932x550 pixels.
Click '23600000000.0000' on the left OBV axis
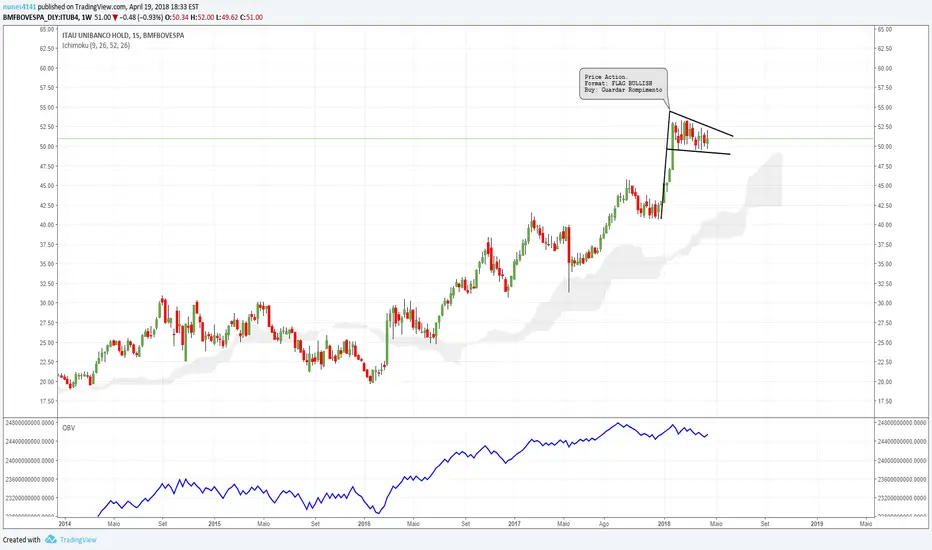[30, 479]
